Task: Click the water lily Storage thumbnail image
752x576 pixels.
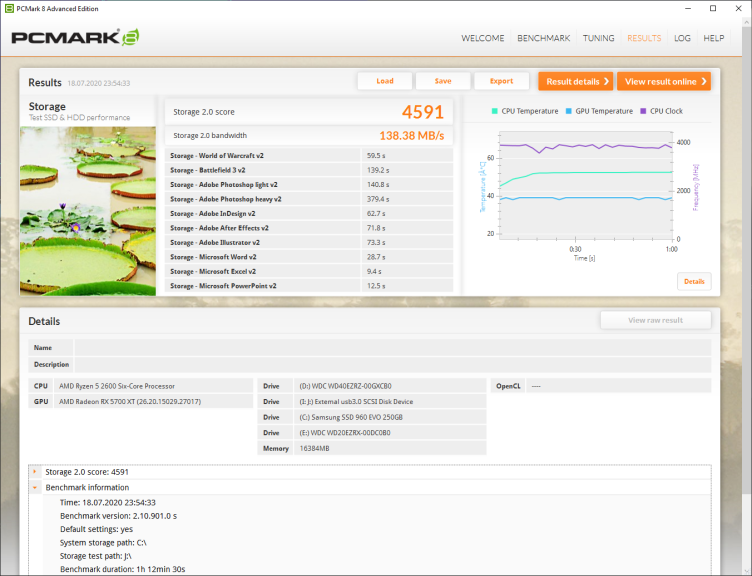Action: [x=88, y=211]
